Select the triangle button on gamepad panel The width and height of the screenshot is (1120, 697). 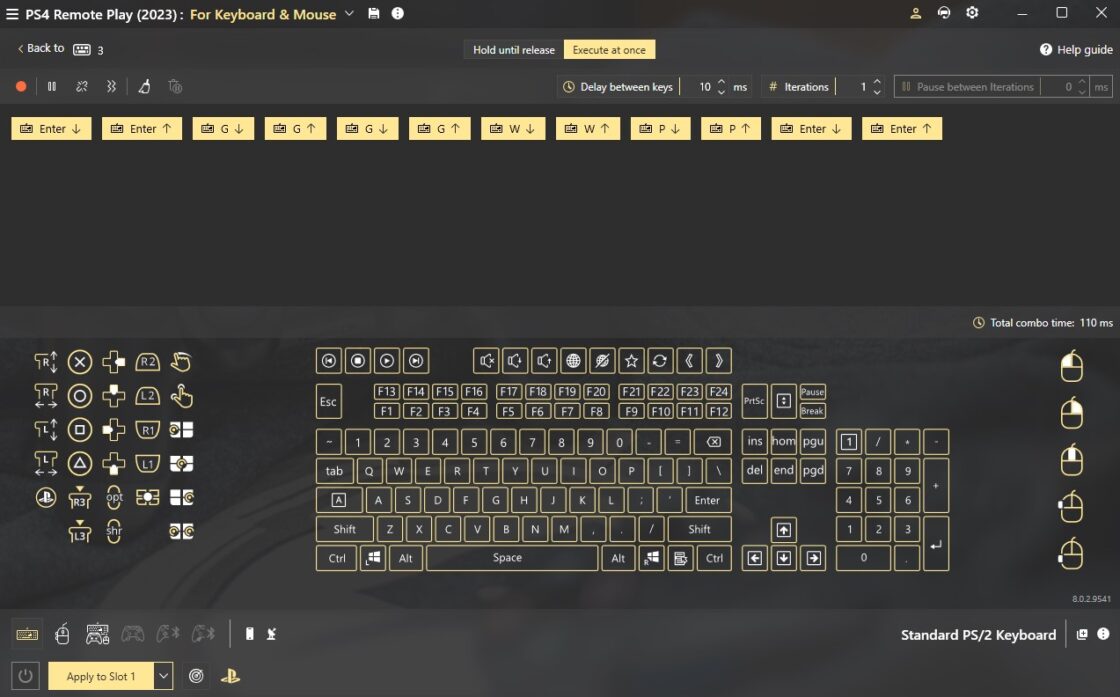tap(80, 463)
